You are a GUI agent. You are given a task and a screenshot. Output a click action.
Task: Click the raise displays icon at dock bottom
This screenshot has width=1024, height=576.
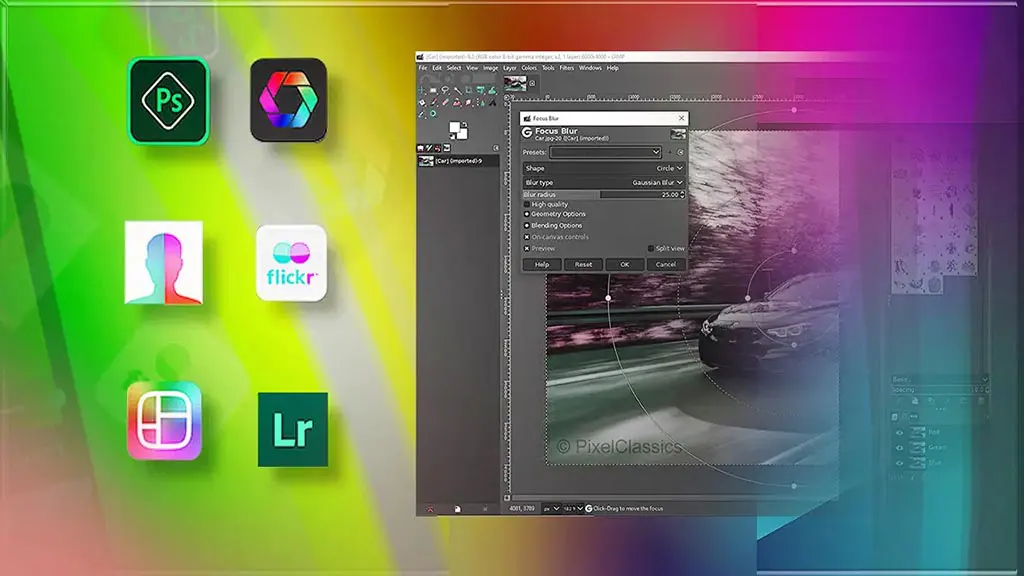point(430,509)
